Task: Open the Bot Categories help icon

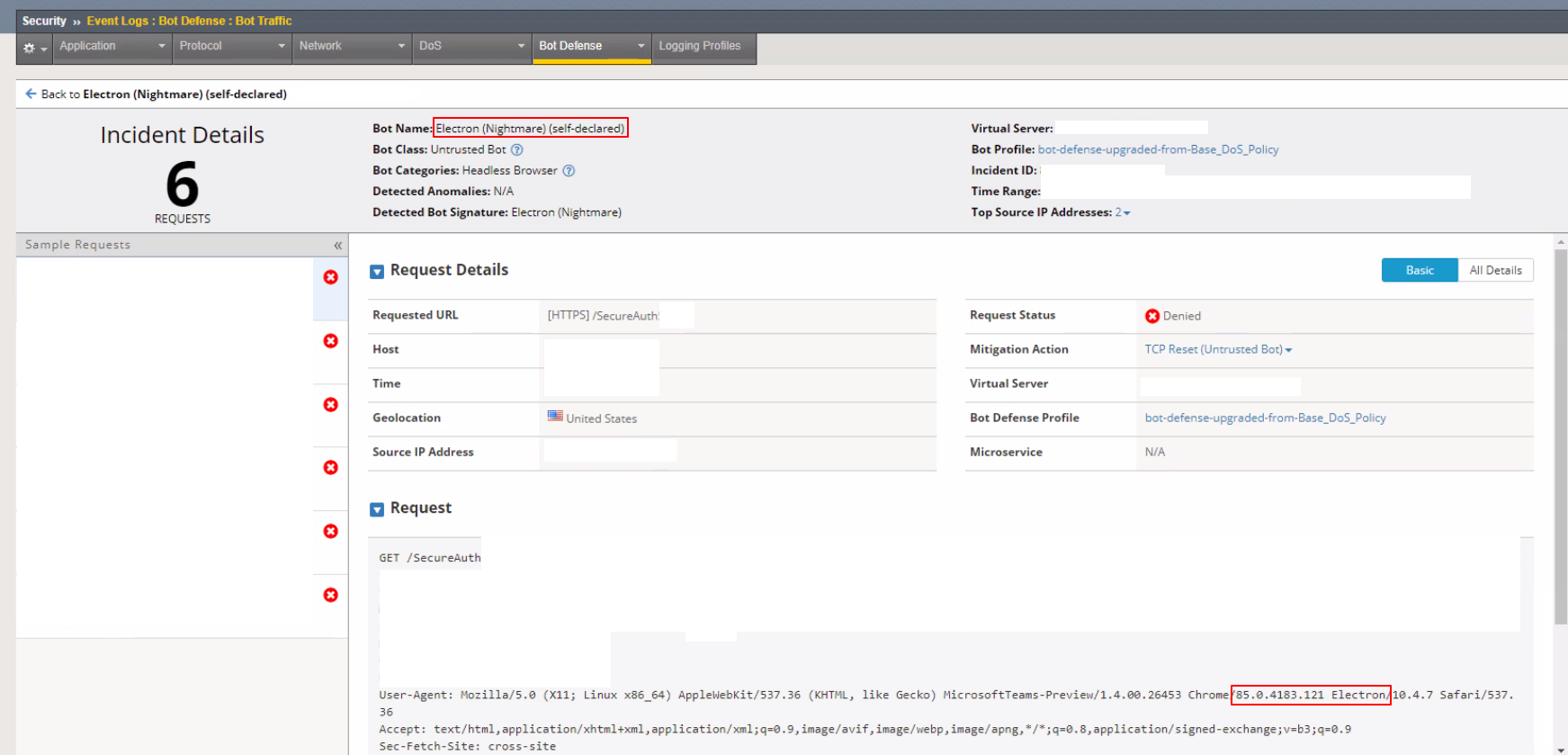Action: coord(569,170)
